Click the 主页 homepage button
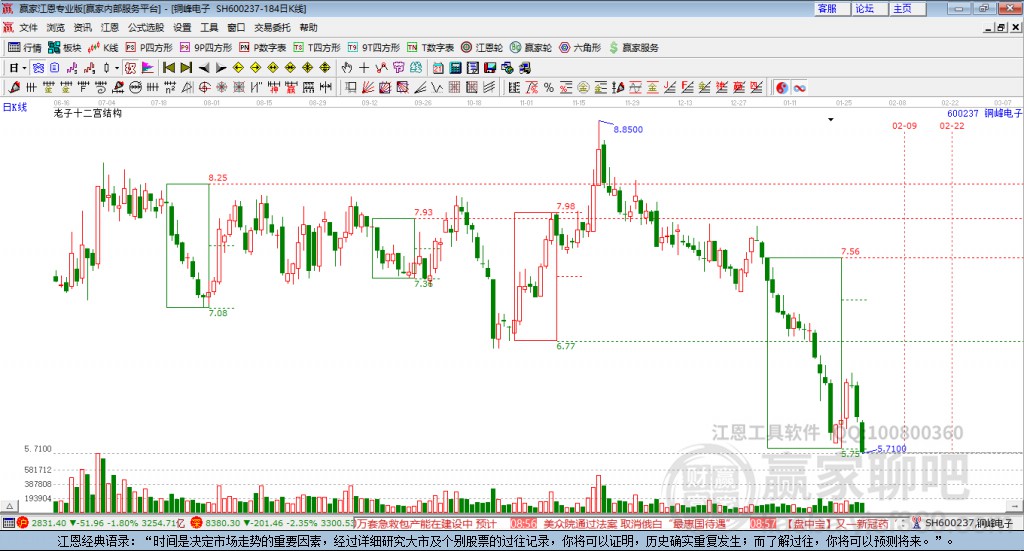The width and height of the screenshot is (1024, 551). tap(907, 8)
